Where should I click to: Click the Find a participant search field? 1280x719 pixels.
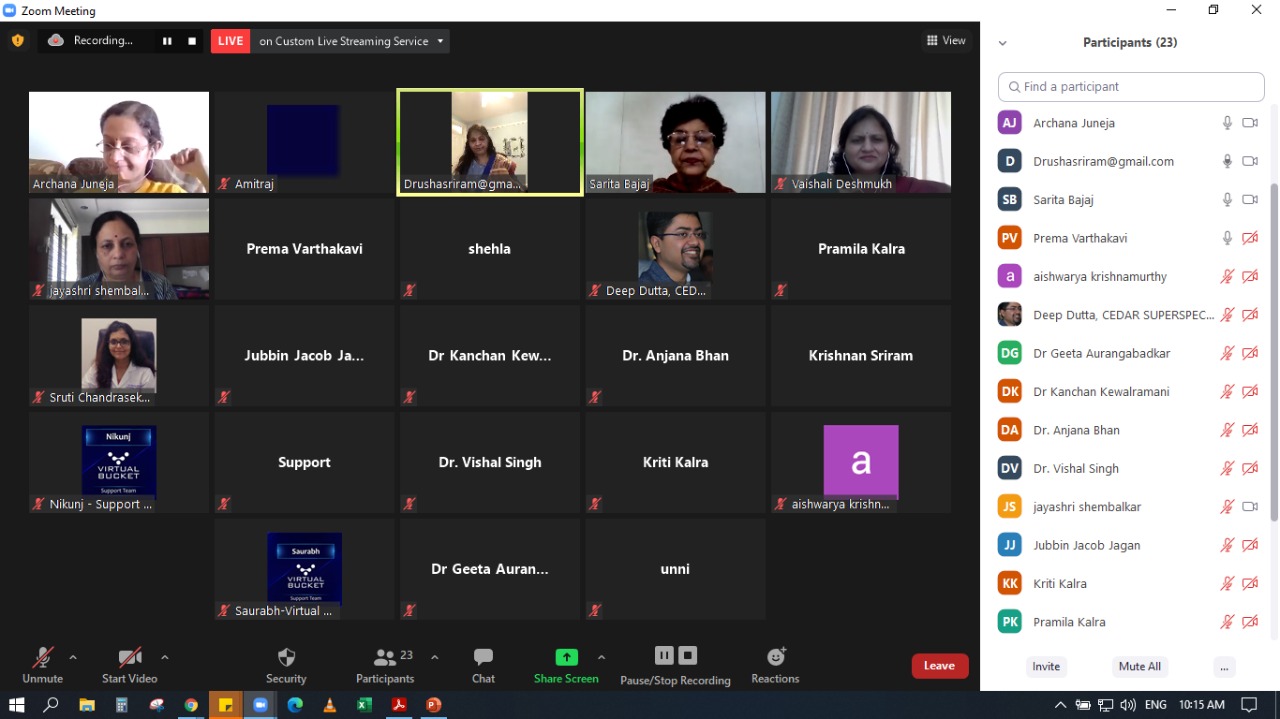(1130, 87)
